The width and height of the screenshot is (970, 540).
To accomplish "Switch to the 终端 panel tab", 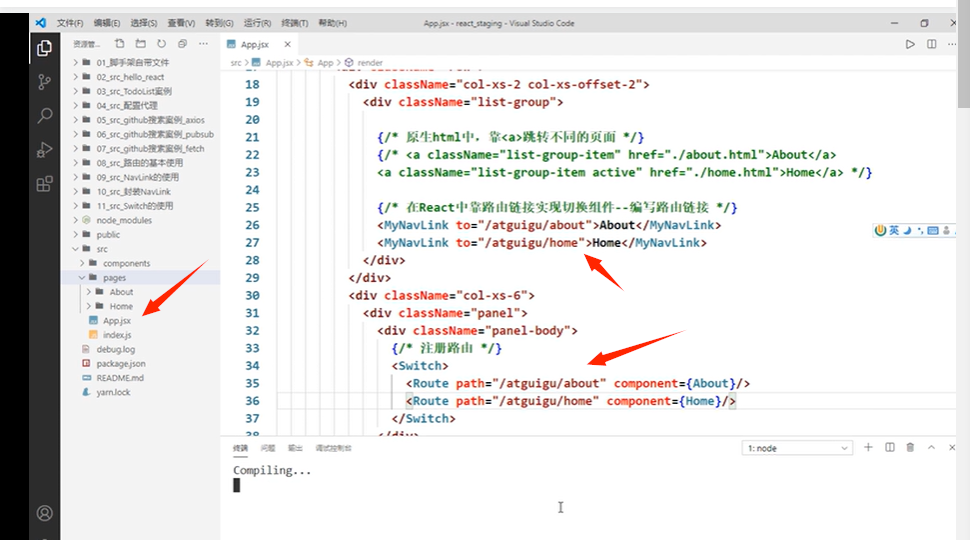I will coord(240,448).
